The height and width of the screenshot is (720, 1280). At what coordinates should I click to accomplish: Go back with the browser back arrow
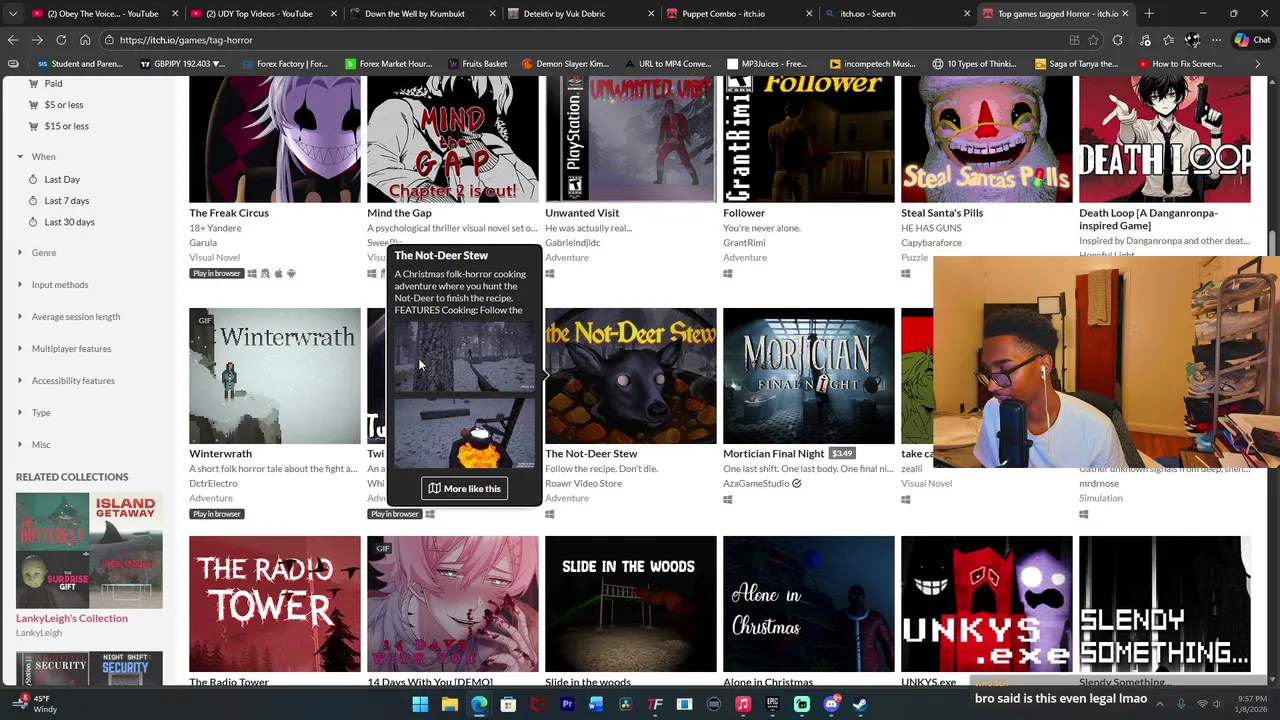click(13, 40)
